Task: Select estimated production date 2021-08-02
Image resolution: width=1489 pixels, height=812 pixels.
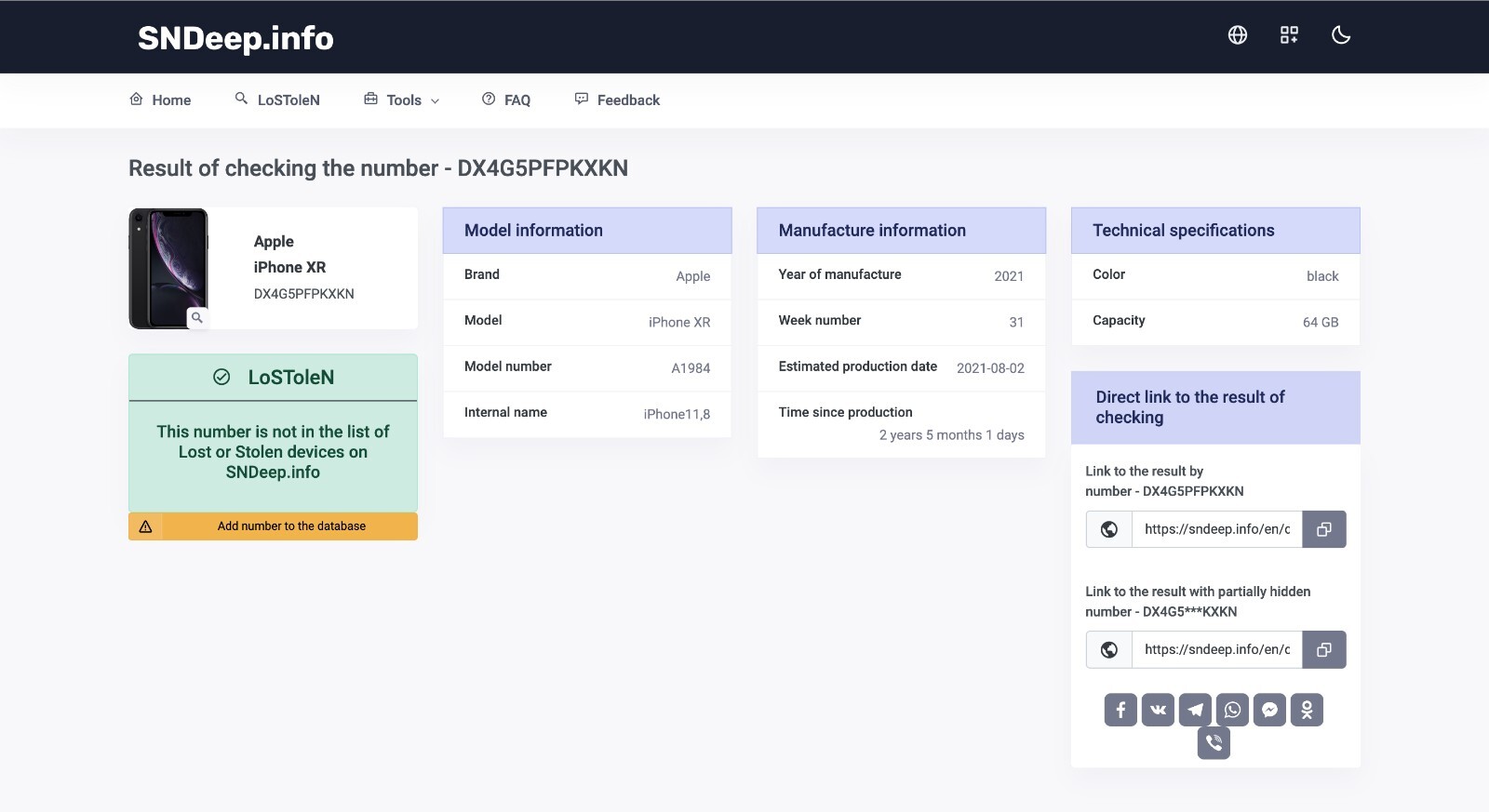Action: point(990,368)
